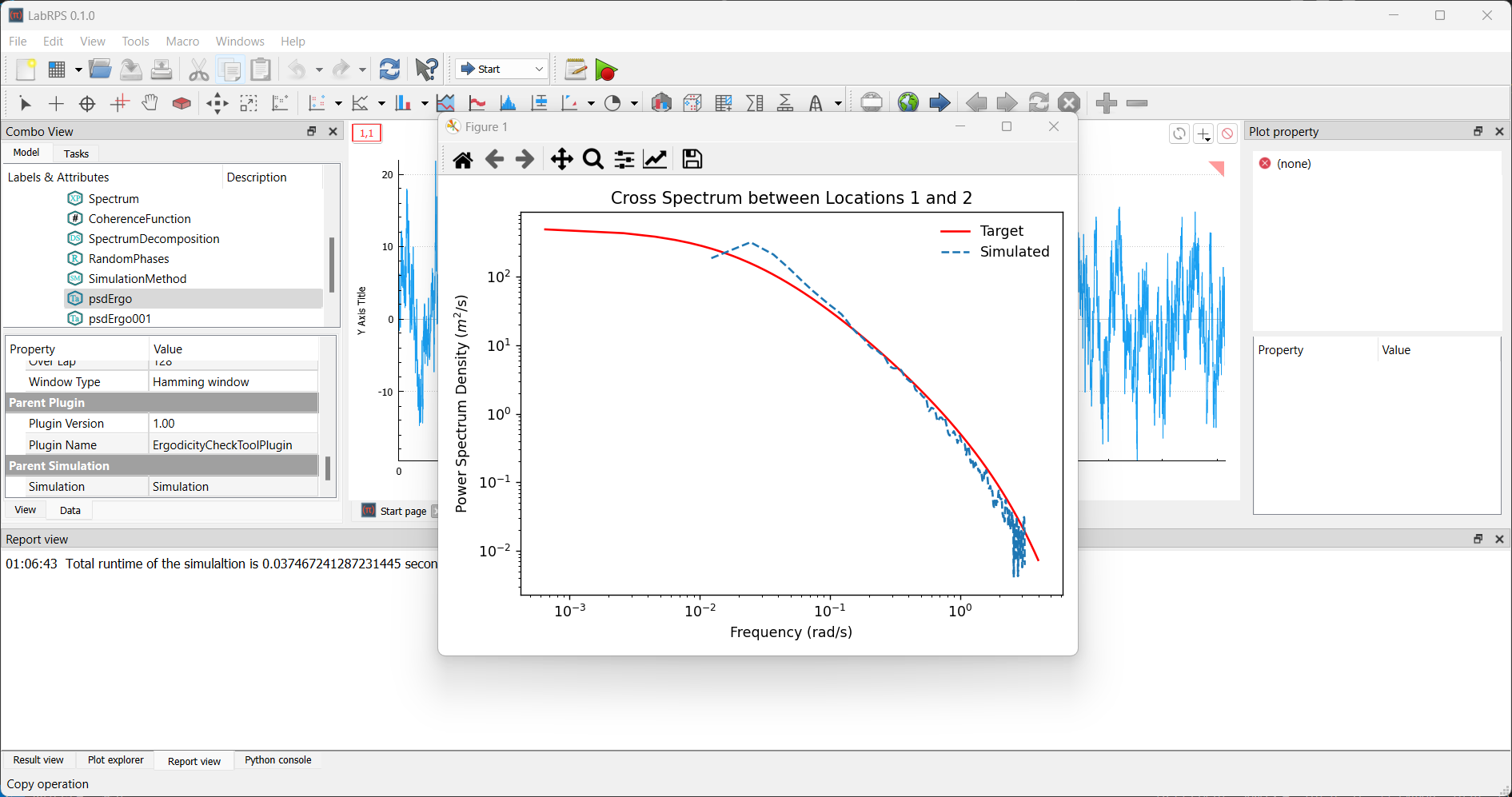Toggle the Zoom to rectangle magnifier tool
This screenshot has width=1512, height=797.
592,160
